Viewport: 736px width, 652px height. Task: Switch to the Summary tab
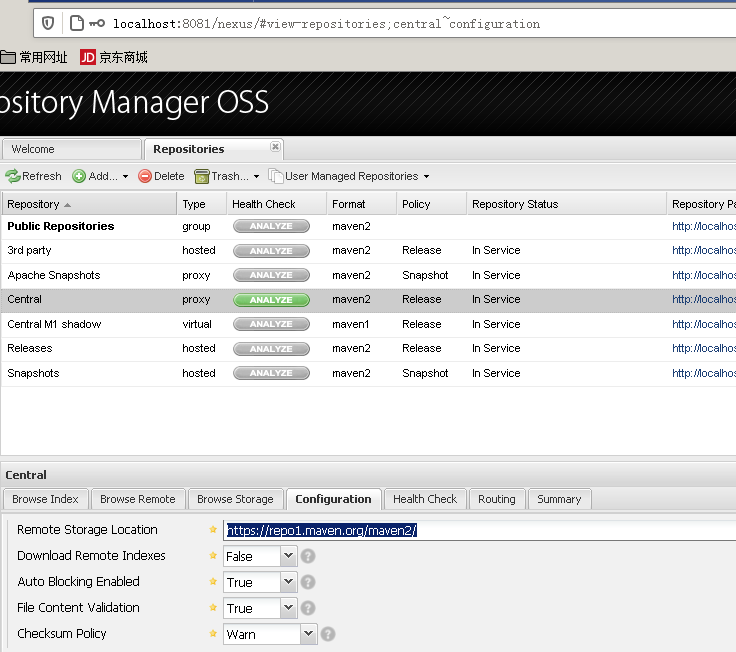[559, 499]
